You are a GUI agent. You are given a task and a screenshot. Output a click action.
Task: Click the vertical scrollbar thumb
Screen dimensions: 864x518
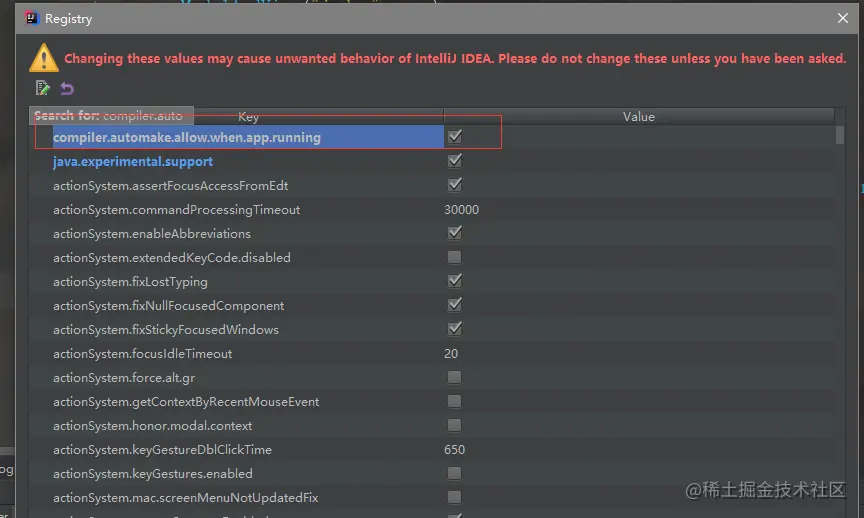(840, 135)
